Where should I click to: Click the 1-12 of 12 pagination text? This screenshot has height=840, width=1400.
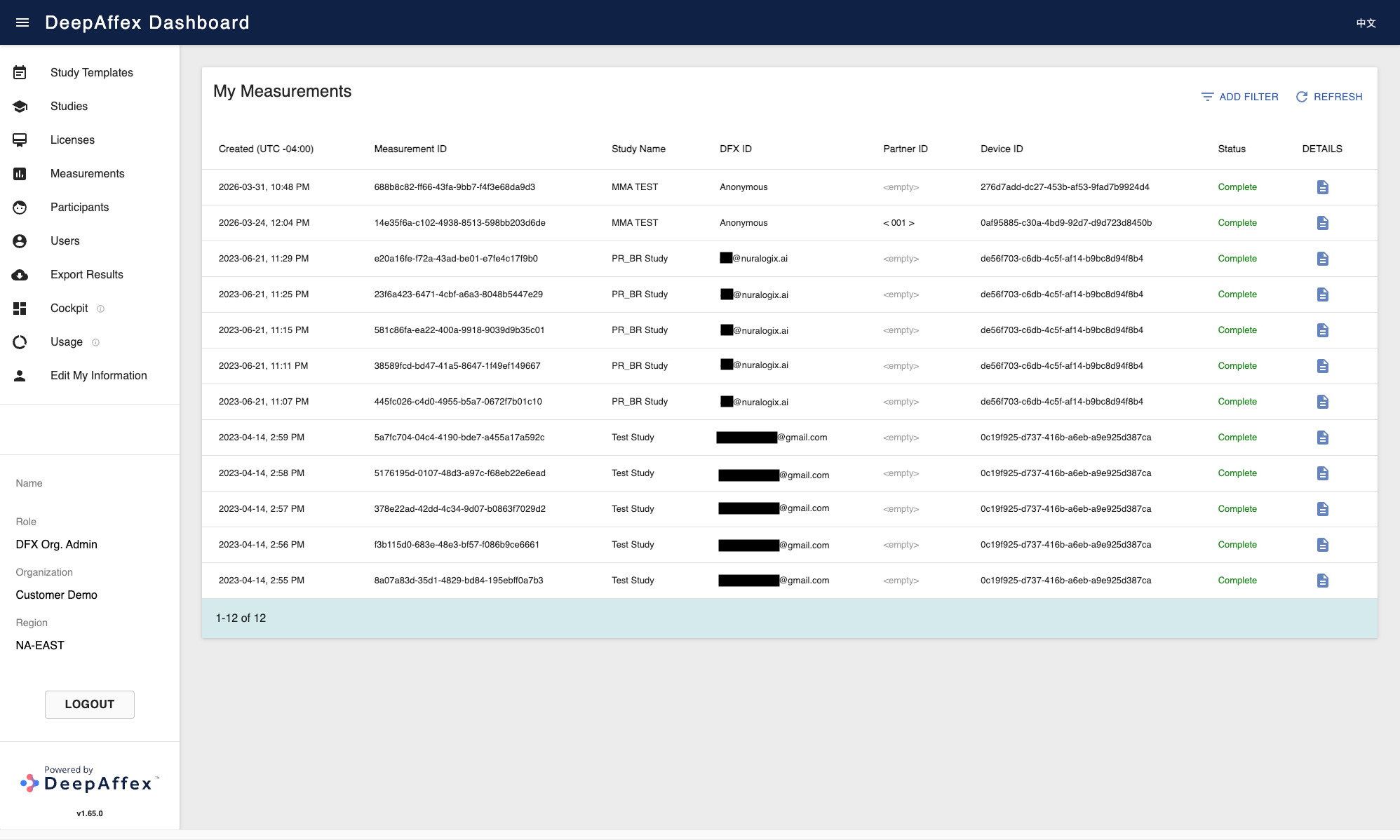click(241, 618)
